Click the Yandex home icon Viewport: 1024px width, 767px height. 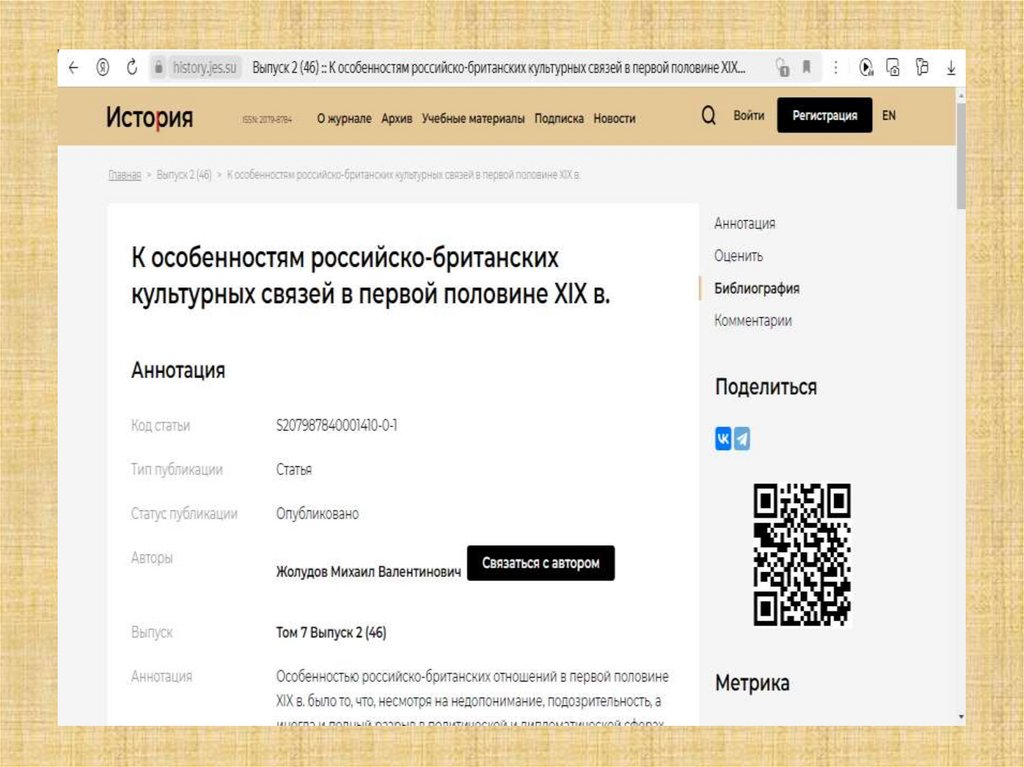pos(102,67)
